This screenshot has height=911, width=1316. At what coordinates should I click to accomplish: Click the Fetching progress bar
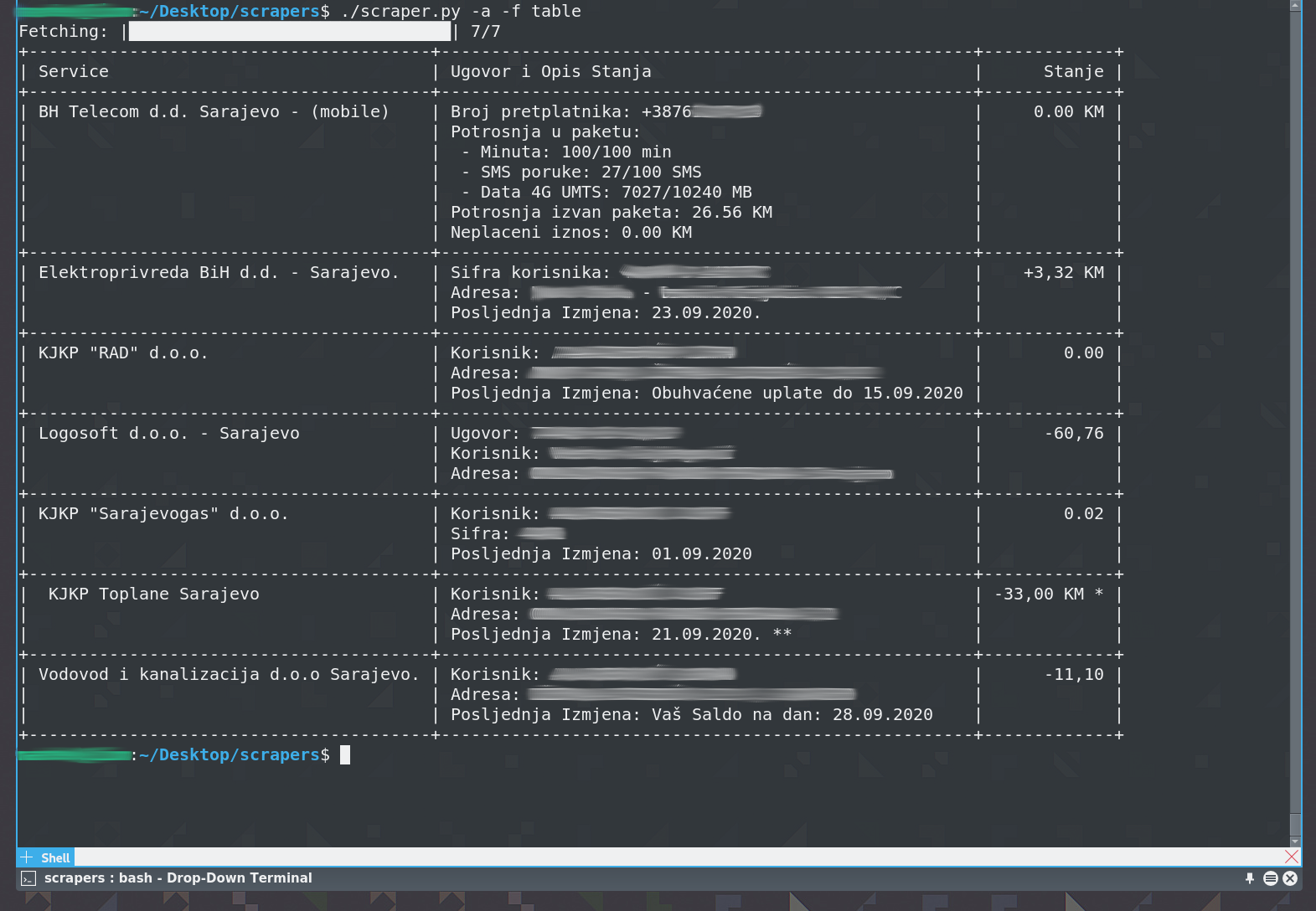point(290,32)
